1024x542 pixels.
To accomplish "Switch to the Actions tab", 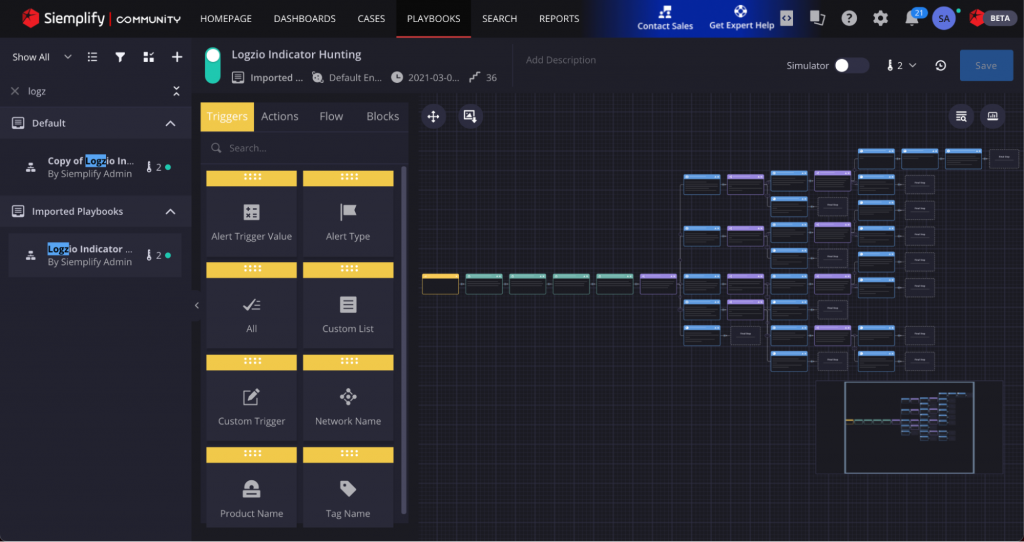I will coord(280,116).
